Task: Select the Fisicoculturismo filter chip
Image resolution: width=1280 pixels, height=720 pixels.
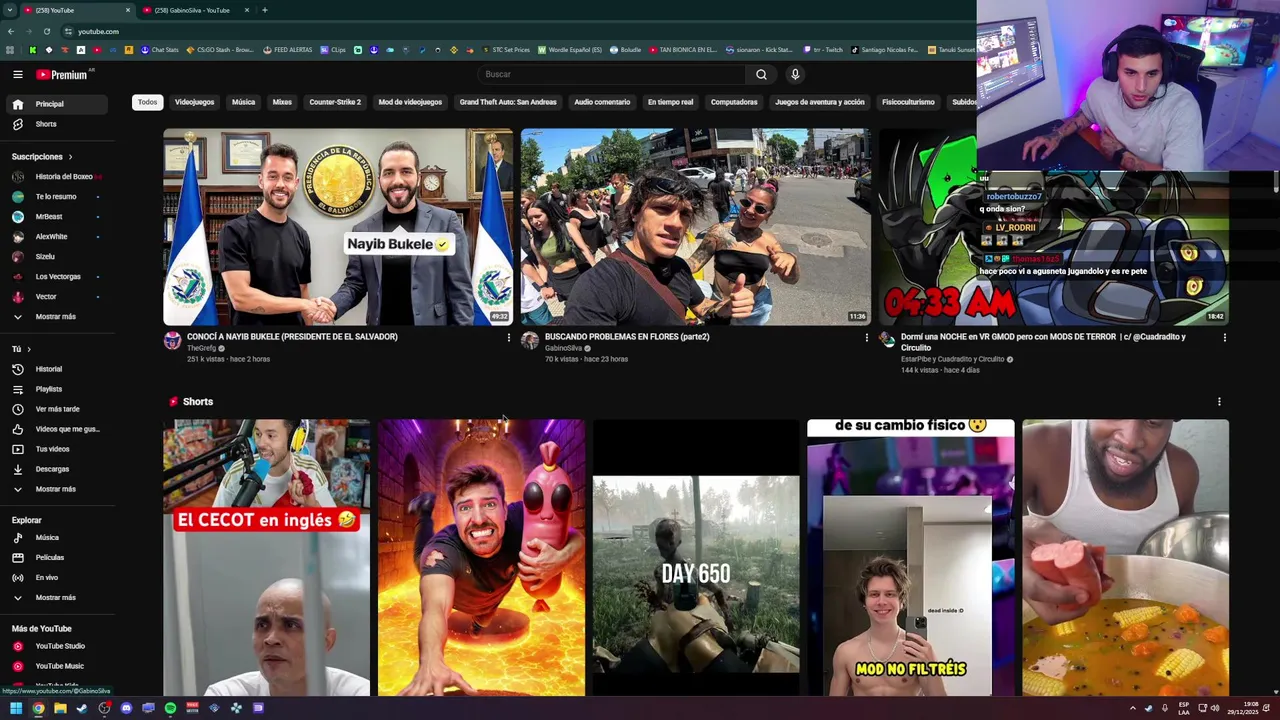Action: pos(908,102)
